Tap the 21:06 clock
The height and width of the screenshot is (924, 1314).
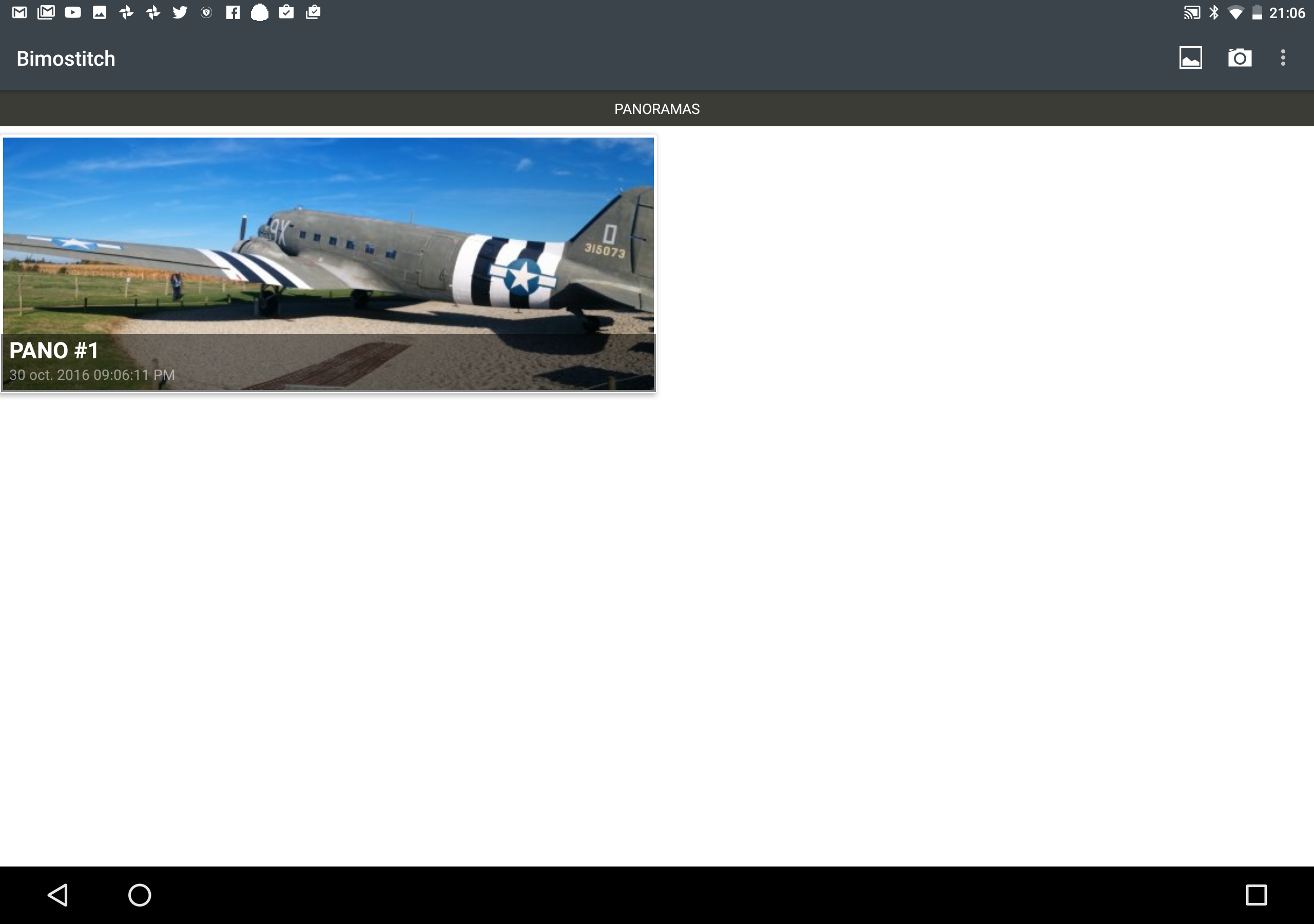[1286, 13]
